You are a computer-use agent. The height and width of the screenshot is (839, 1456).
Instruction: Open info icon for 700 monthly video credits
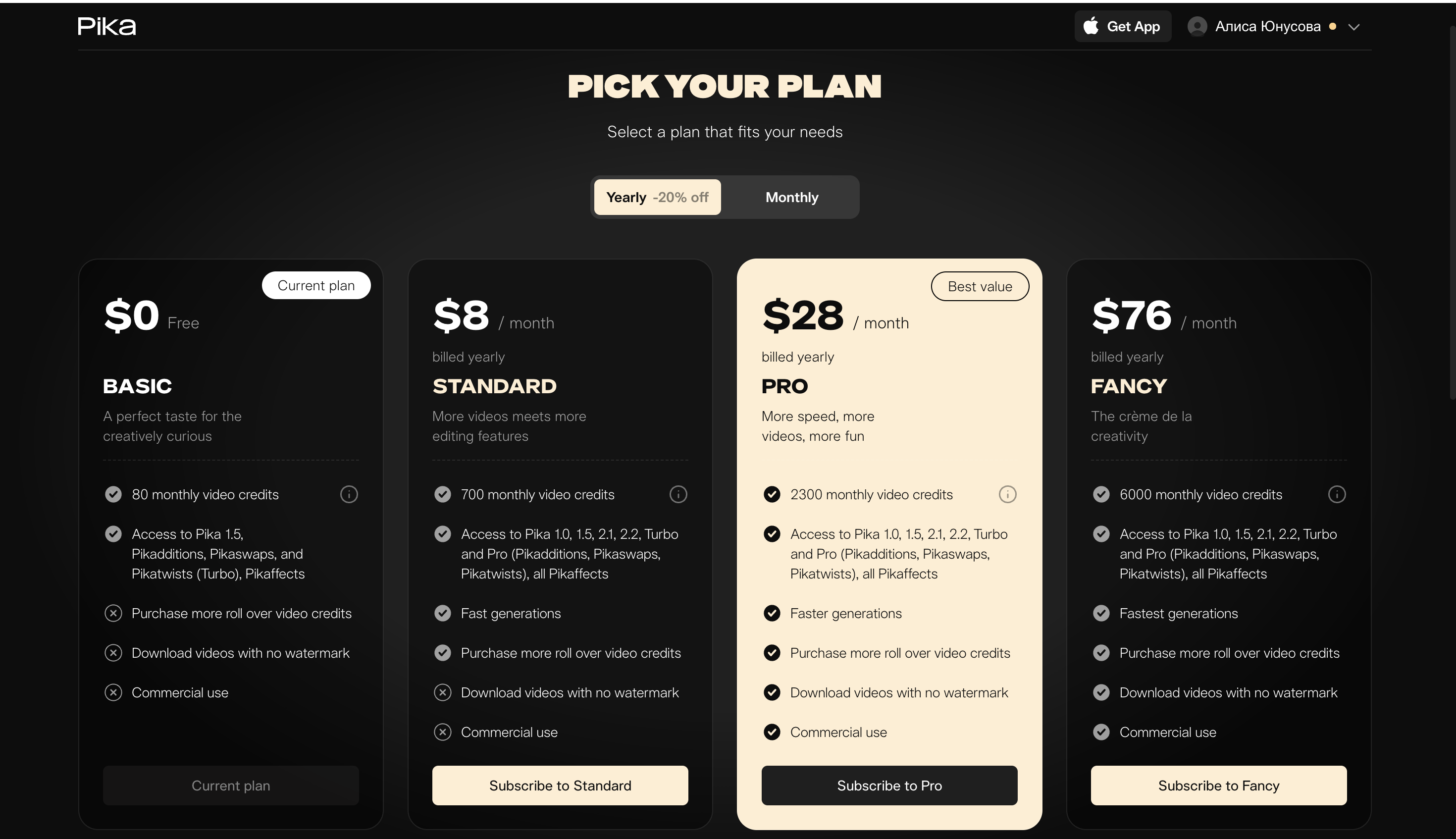pyautogui.click(x=678, y=494)
